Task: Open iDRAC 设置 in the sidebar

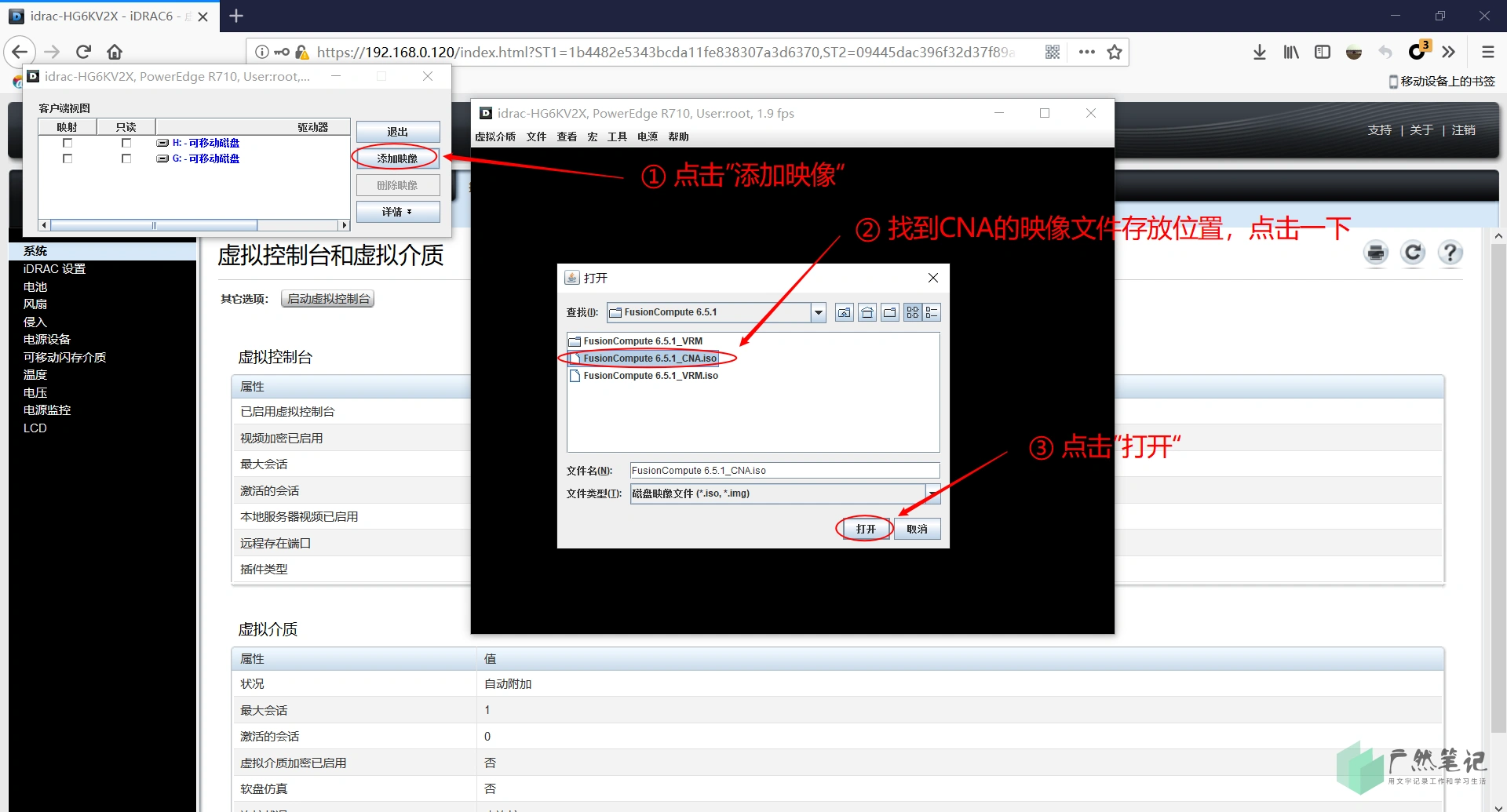Action: (54, 269)
